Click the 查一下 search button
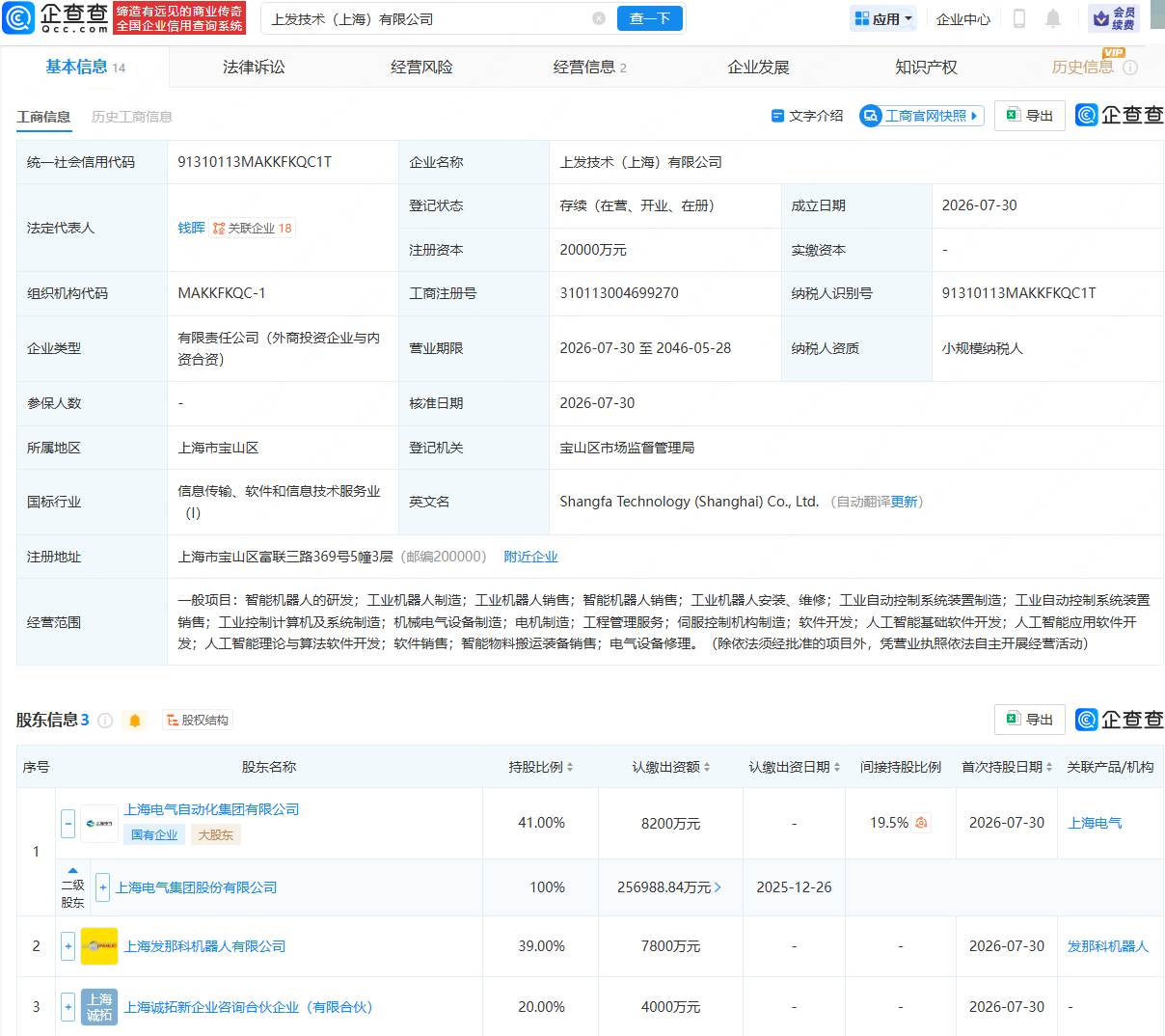 (649, 18)
